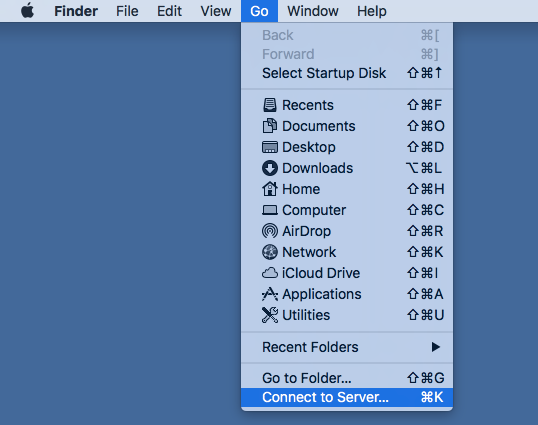Click the AirDrop radar icon
Viewport: 538px width, 425px height.
pyautogui.click(x=270, y=231)
